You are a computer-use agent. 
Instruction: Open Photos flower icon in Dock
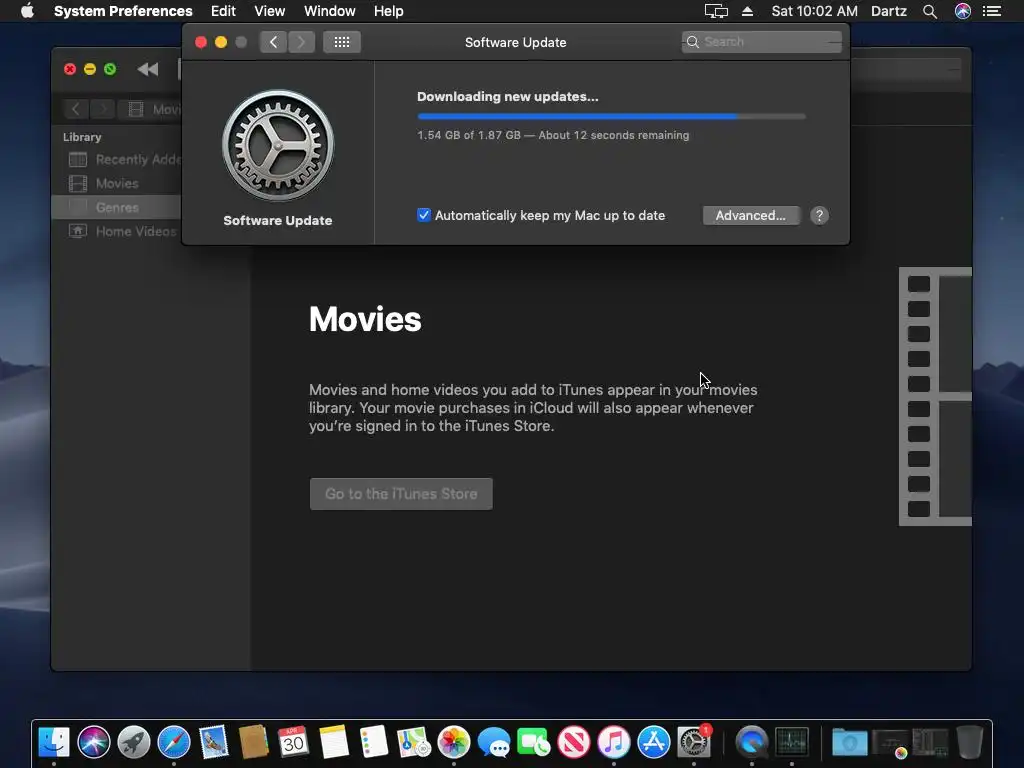point(454,742)
